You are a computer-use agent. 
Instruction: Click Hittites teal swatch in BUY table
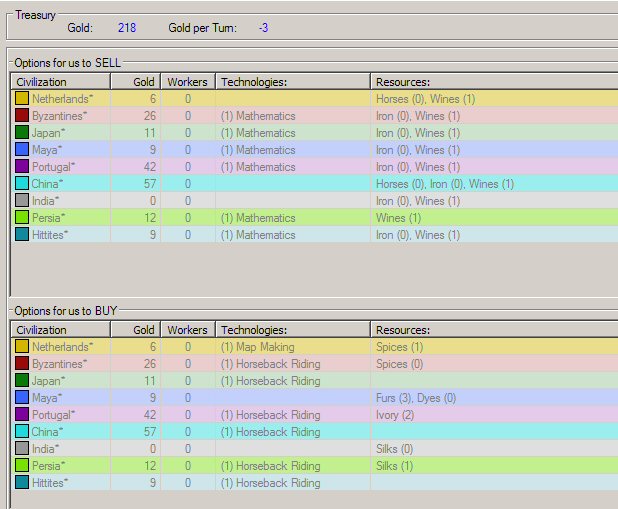coord(22,482)
